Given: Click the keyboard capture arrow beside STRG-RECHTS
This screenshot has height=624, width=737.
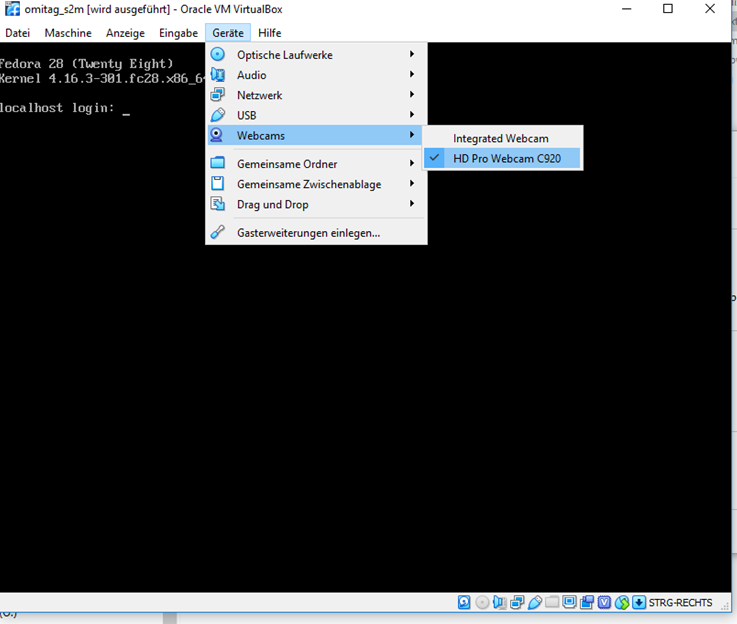Looking at the screenshot, I should coord(638,602).
